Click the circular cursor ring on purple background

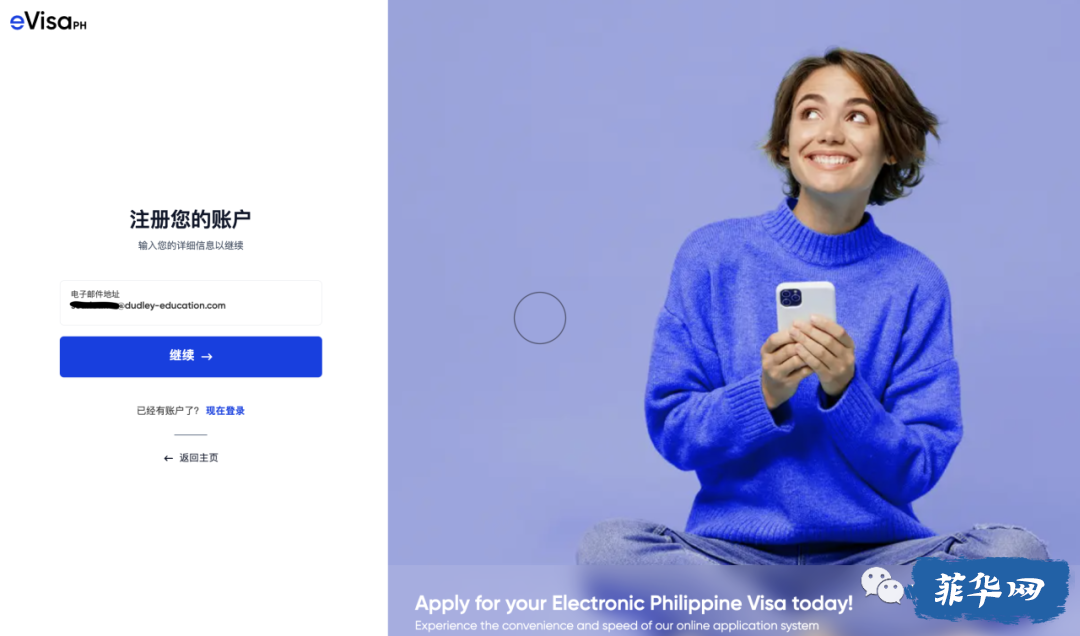[540, 318]
